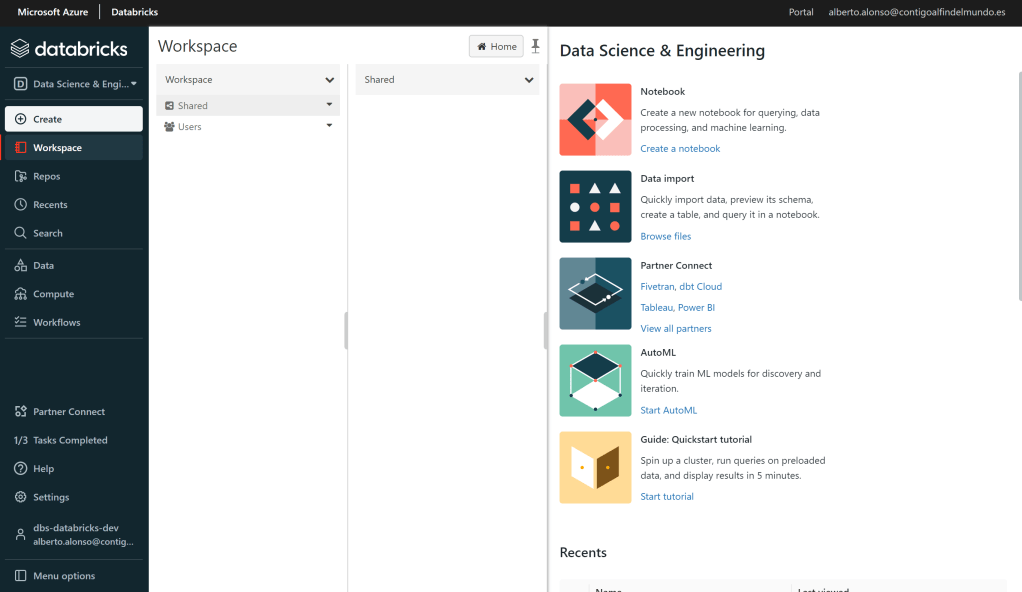Click the Home button in the Workspace panel

coord(496,46)
